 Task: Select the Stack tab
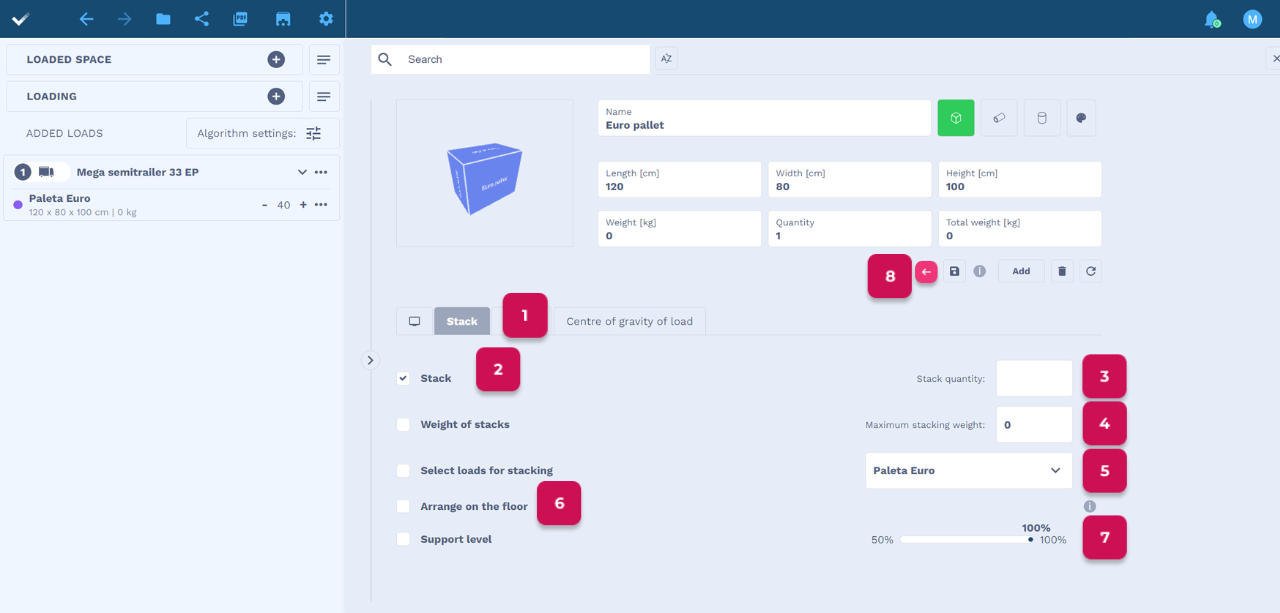462,322
